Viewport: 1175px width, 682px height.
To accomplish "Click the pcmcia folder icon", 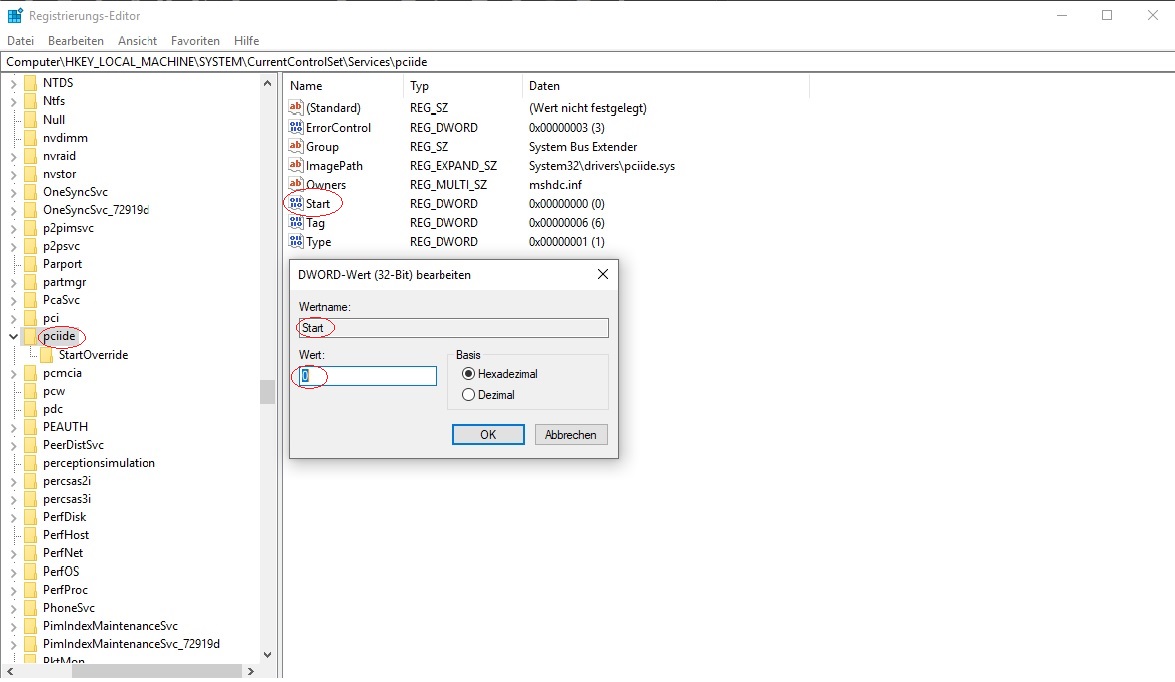I will pos(30,372).
